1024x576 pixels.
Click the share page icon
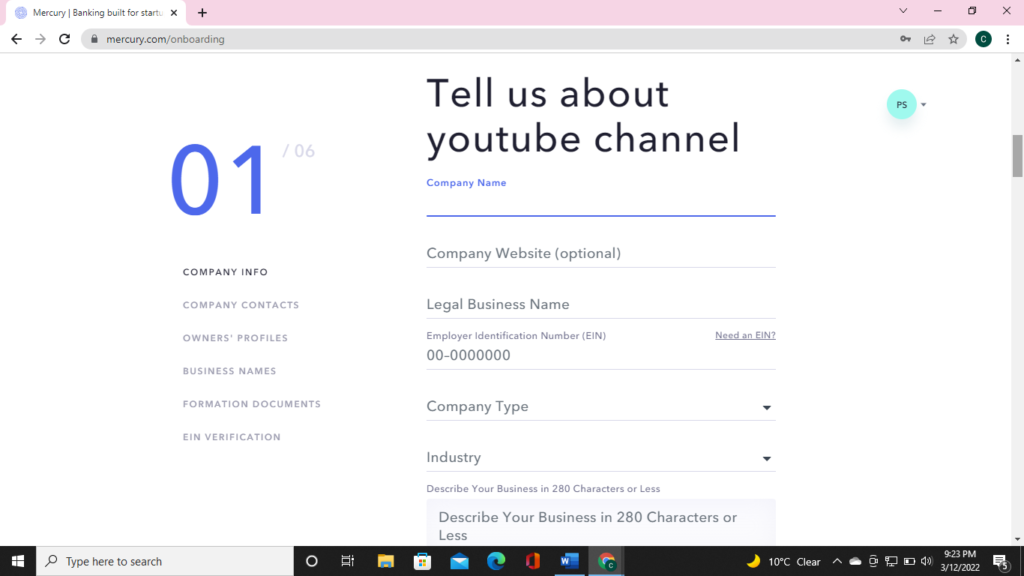929,39
